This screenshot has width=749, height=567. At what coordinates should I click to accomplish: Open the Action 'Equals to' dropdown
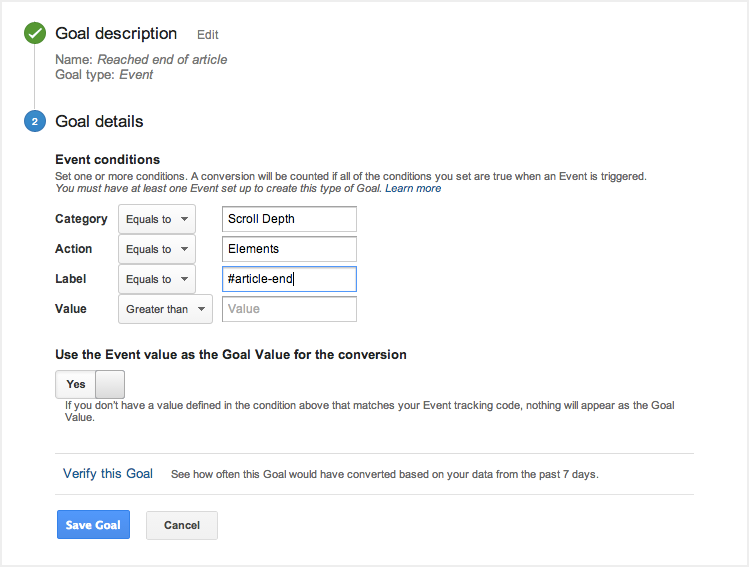pyautogui.click(x=156, y=249)
